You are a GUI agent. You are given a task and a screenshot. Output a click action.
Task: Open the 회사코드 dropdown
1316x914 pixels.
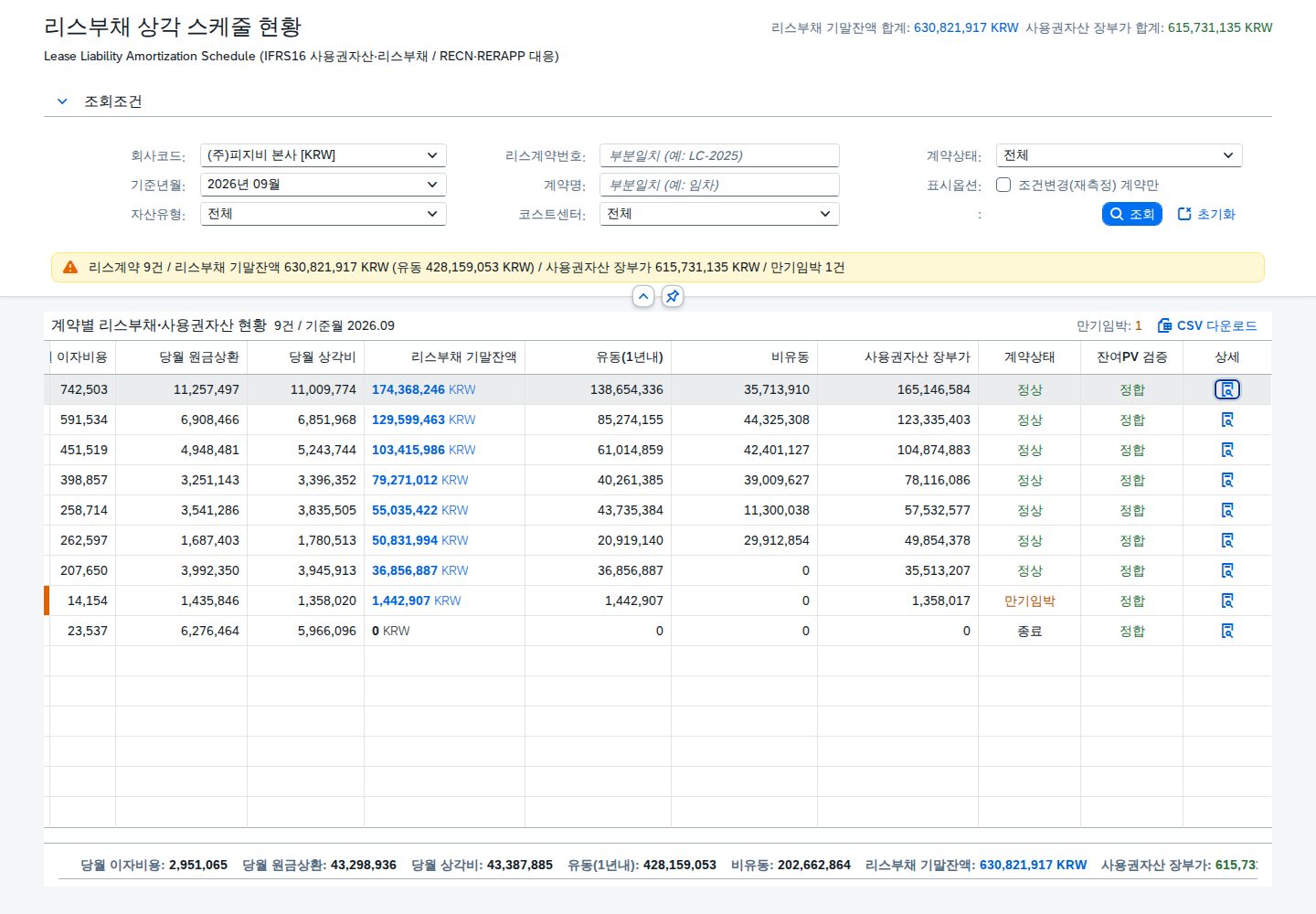[323, 155]
